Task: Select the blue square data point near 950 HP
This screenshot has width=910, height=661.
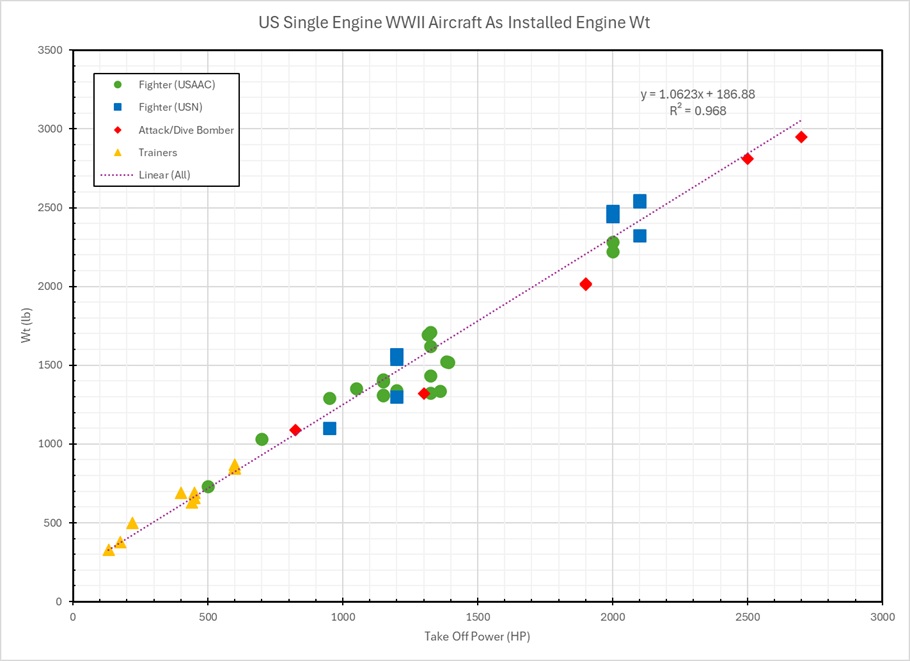Action: click(x=329, y=428)
